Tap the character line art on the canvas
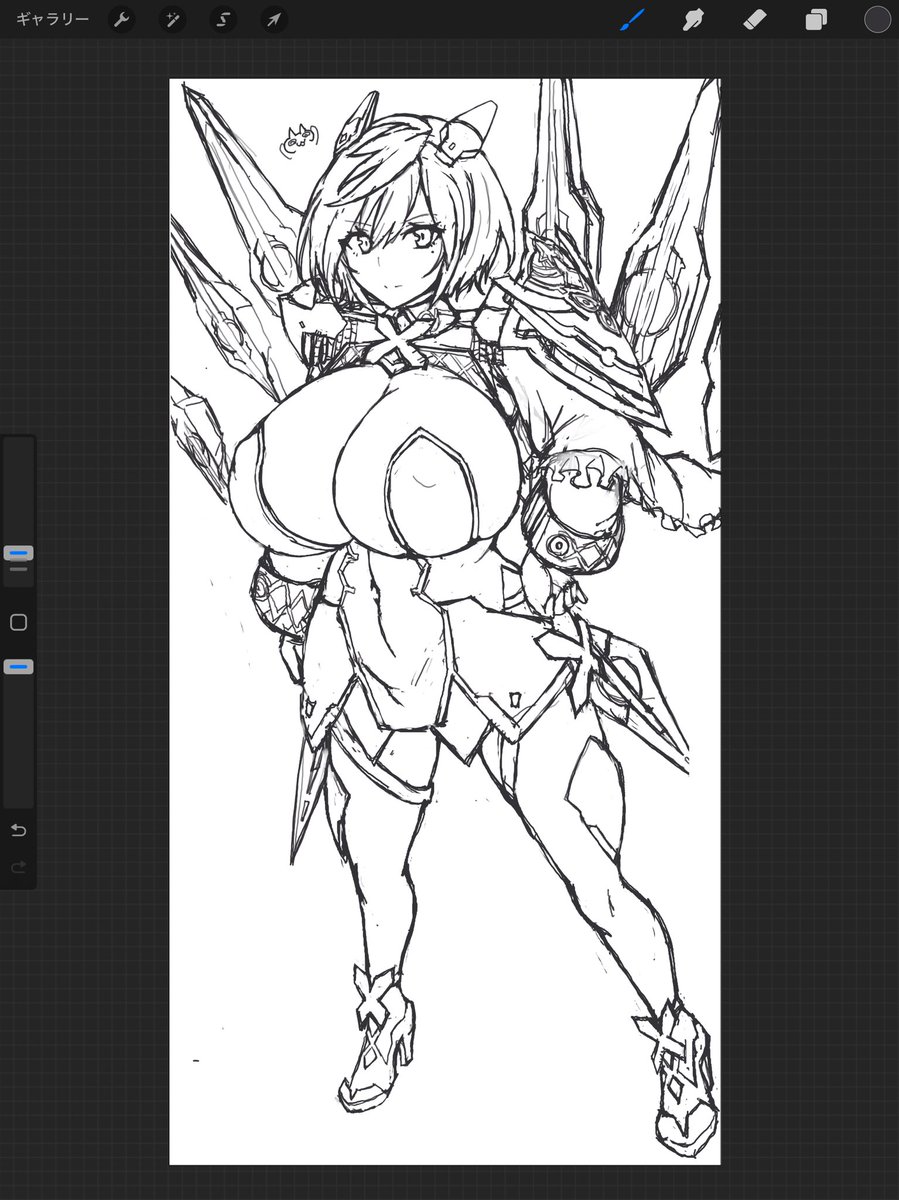This screenshot has height=1200, width=899. coord(445,620)
